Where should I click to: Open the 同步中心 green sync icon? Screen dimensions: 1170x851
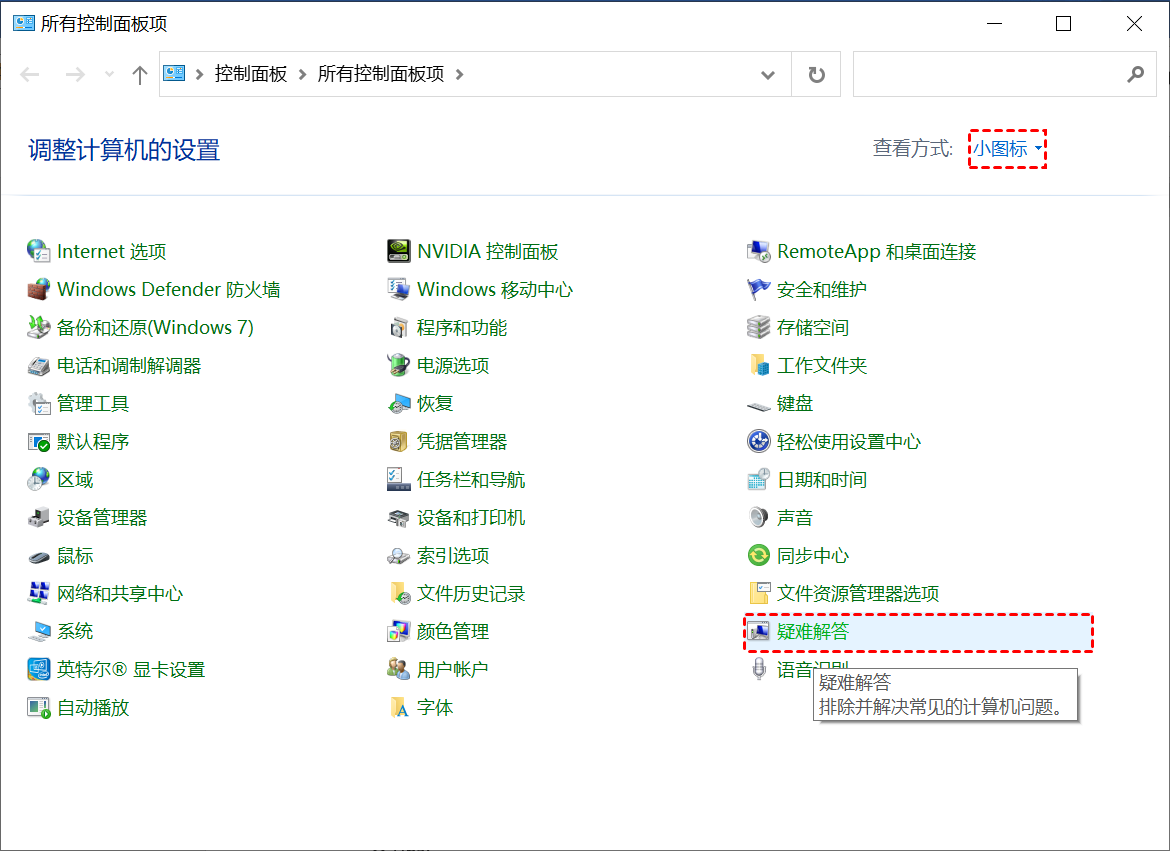[759, 556]
